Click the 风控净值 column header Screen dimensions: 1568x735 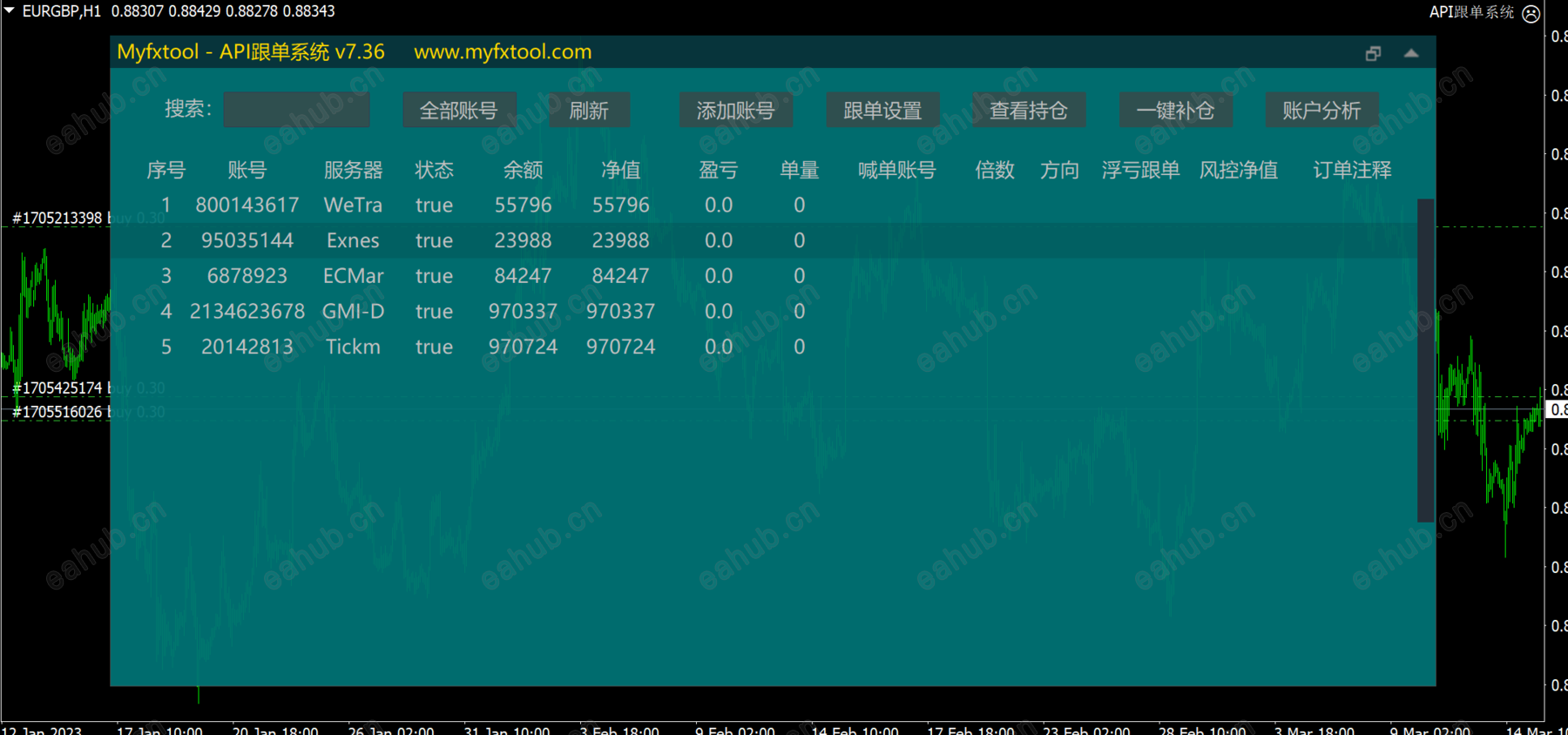pos(1239,170)
